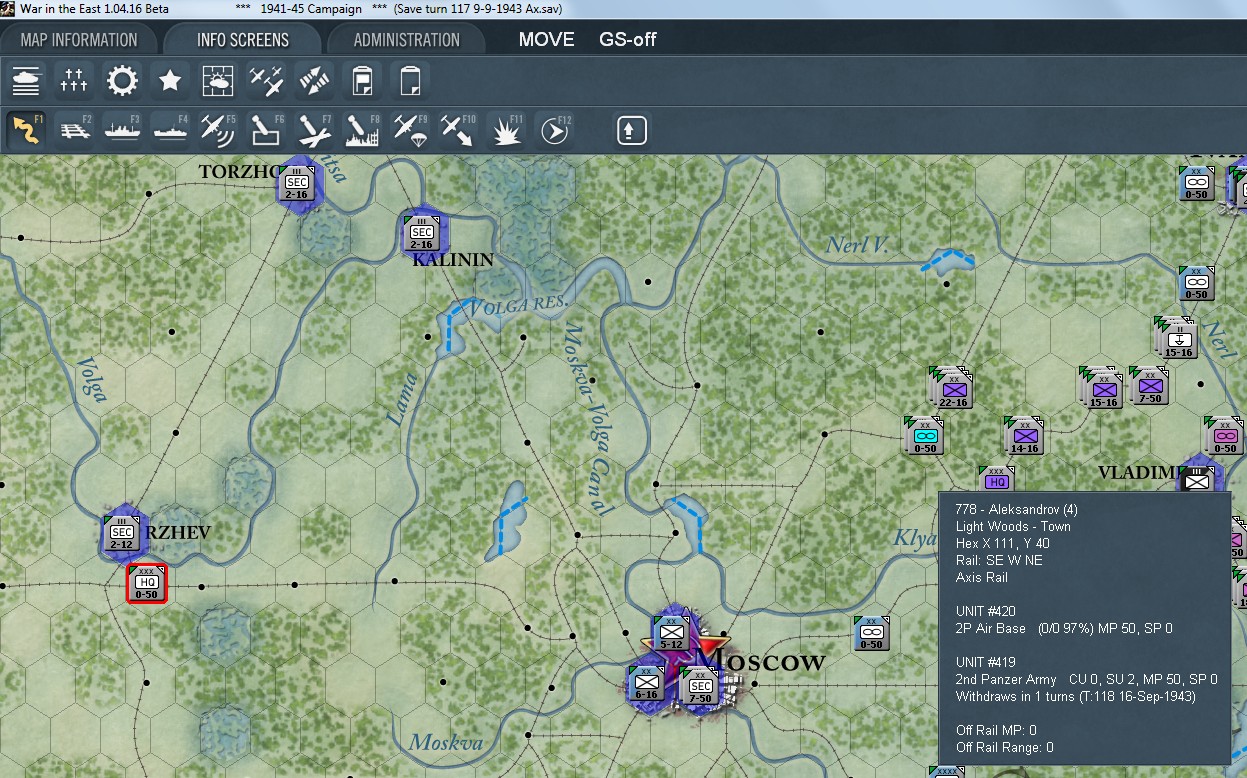Select the F6 bomb unit mode
The image size is (1247, 778).
[x=267, y=130]
